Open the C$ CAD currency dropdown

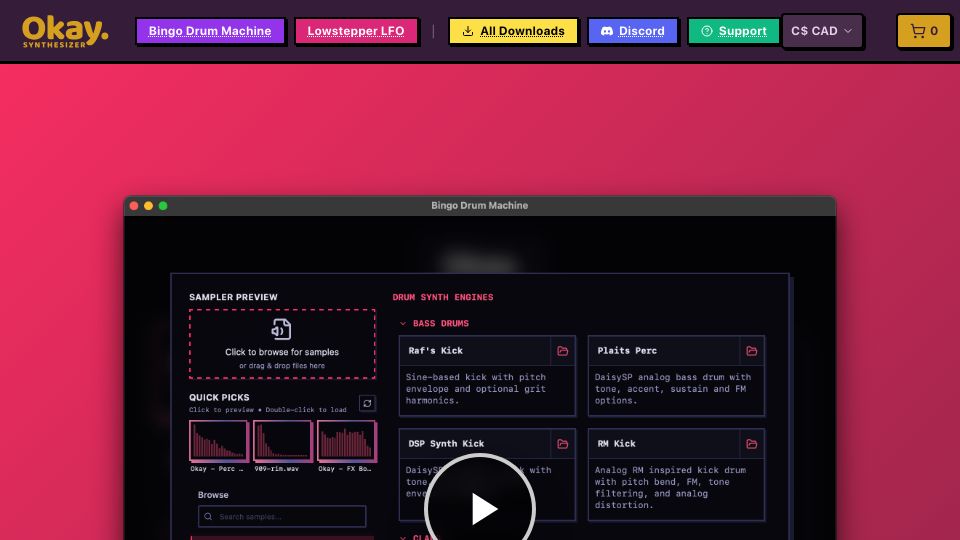coord(822,31)
